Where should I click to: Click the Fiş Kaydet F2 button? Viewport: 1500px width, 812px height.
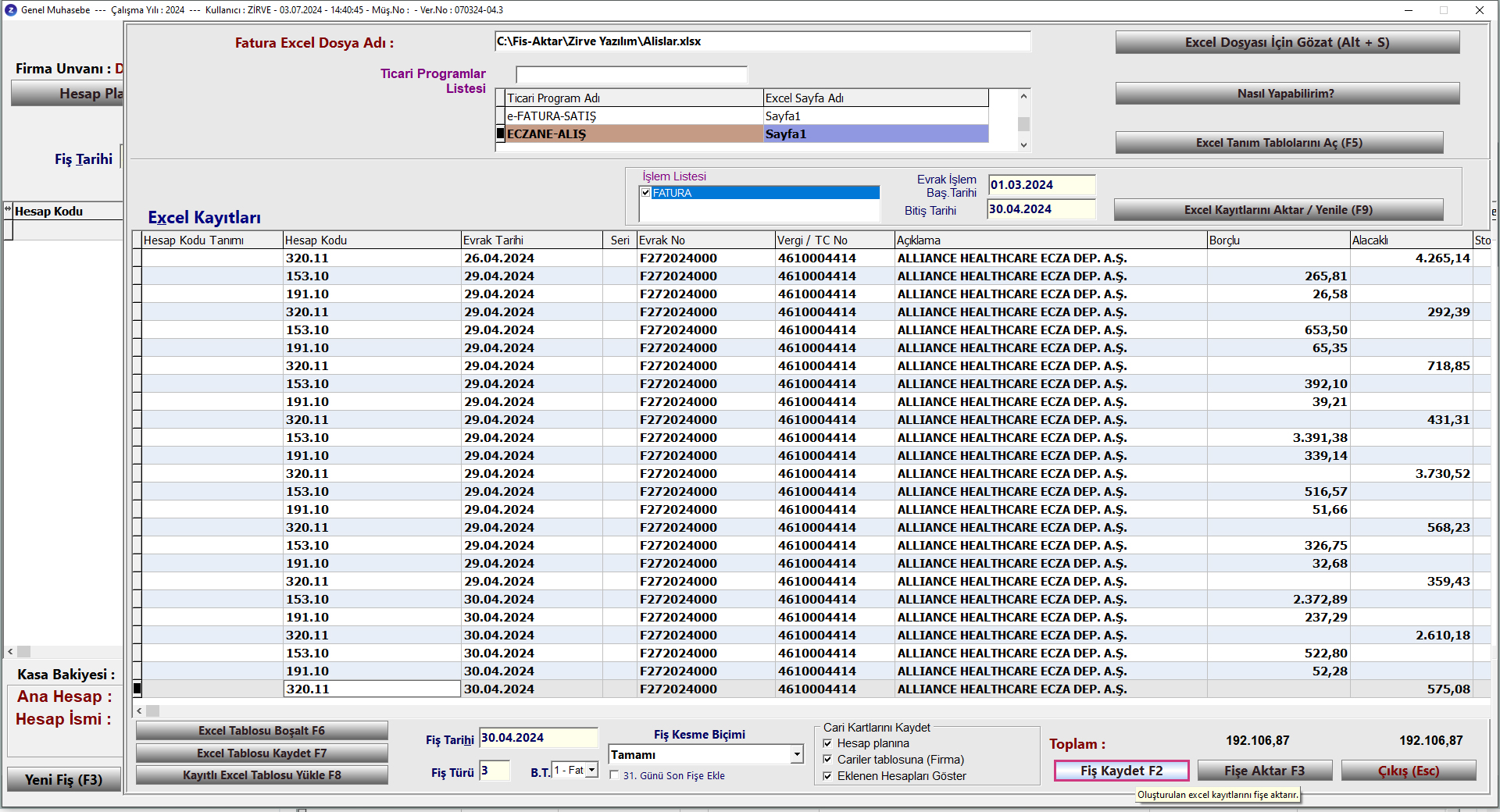1121,771
